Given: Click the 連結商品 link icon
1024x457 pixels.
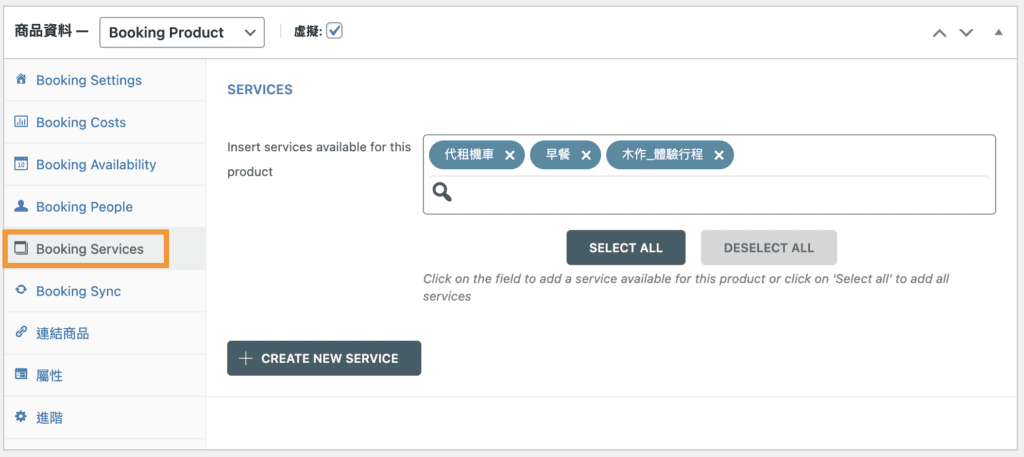Looking at the screenshot, I should coord(21,333).
